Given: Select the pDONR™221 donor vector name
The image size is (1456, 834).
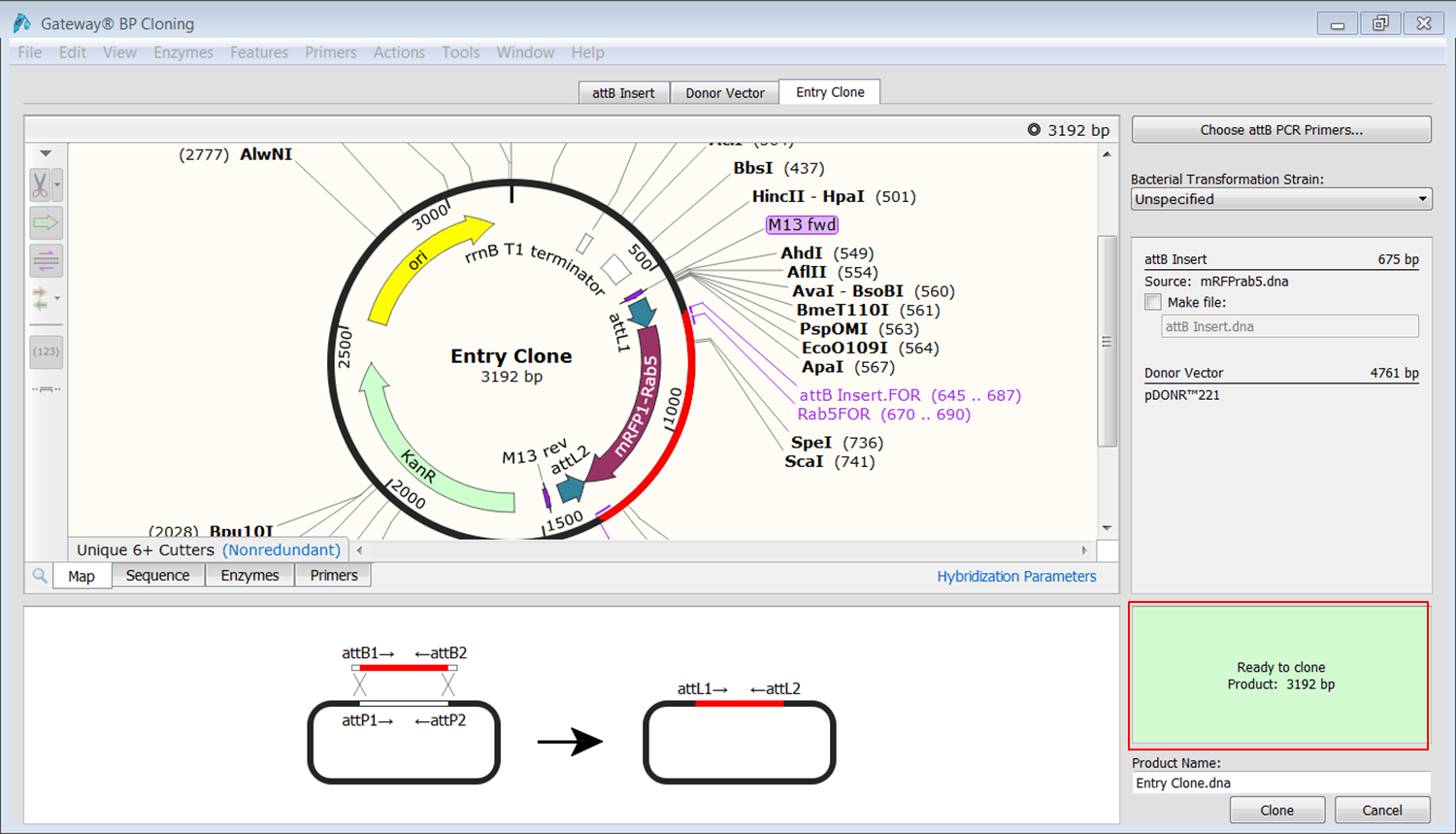Looking at the screenshot, I should pyautogui.click(x=1182, y=395).
